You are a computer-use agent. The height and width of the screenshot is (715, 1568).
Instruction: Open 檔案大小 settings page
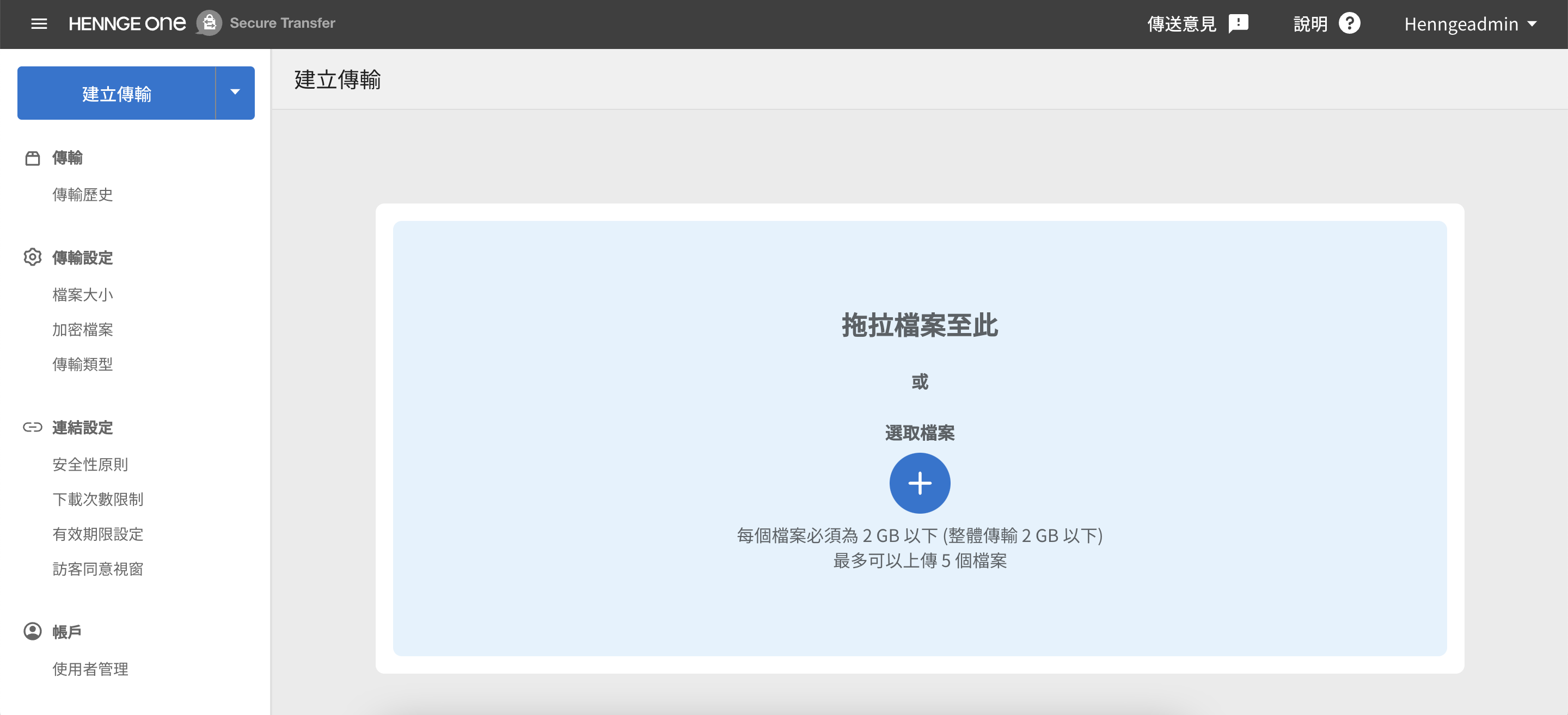82,294
